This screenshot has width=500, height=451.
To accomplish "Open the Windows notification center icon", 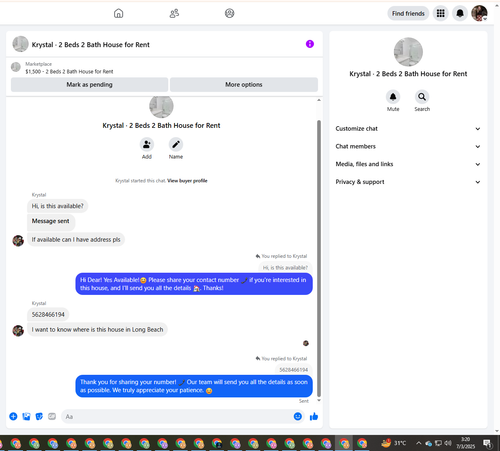I will coord(487,443).
